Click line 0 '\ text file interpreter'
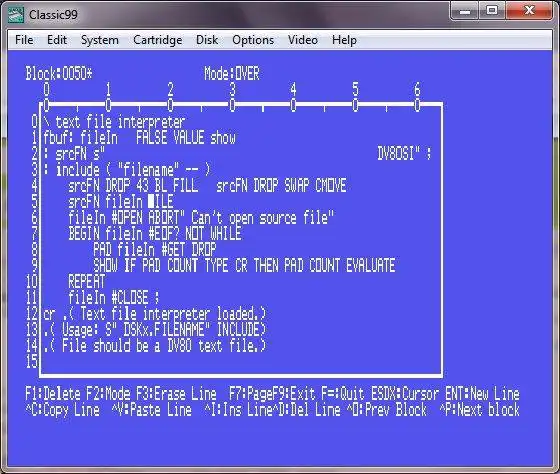 coord(114,122)
